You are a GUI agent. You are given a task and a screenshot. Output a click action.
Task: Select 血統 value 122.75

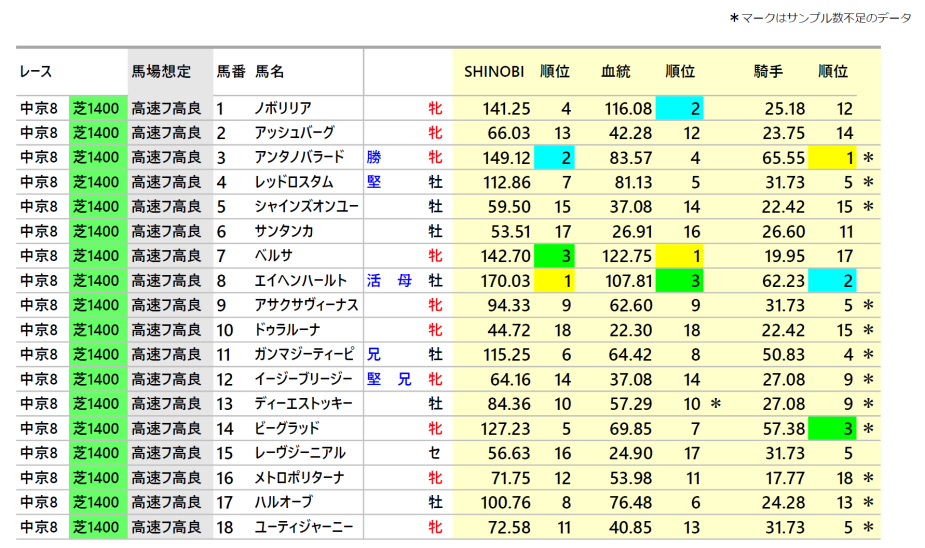628,256
